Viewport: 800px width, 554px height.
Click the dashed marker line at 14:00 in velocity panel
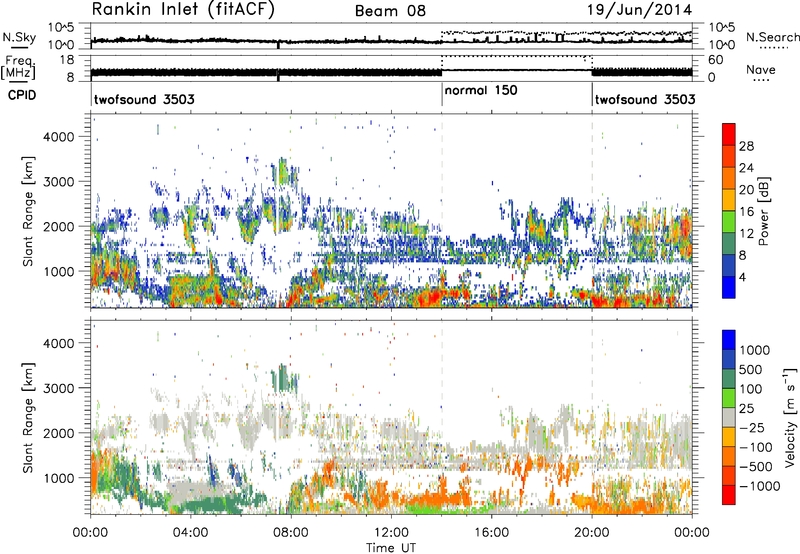pos(442,417)
